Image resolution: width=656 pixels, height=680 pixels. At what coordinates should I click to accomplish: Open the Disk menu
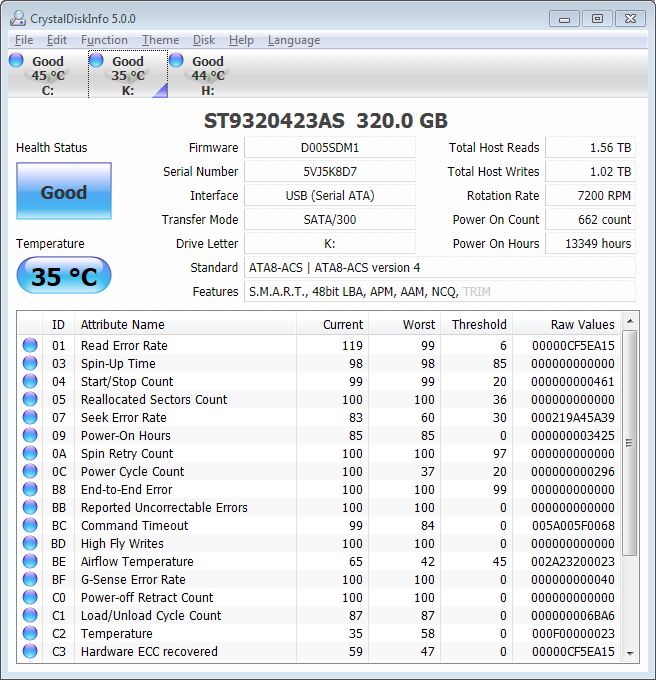204,40
